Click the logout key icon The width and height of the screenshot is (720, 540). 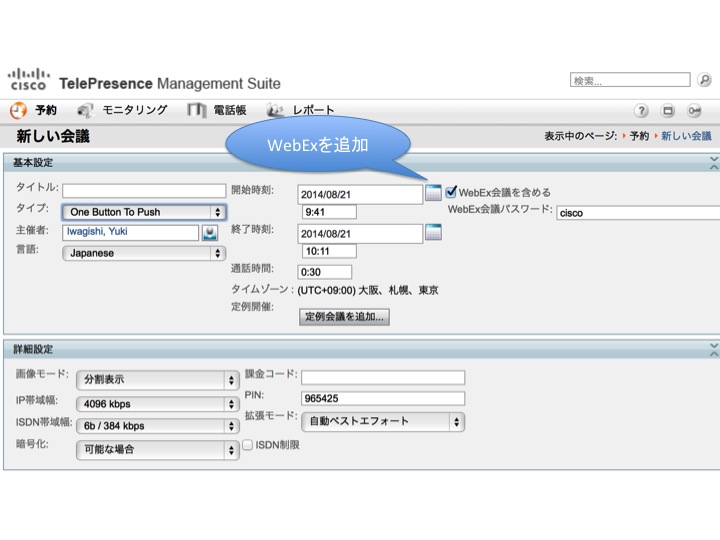point(694,111)
